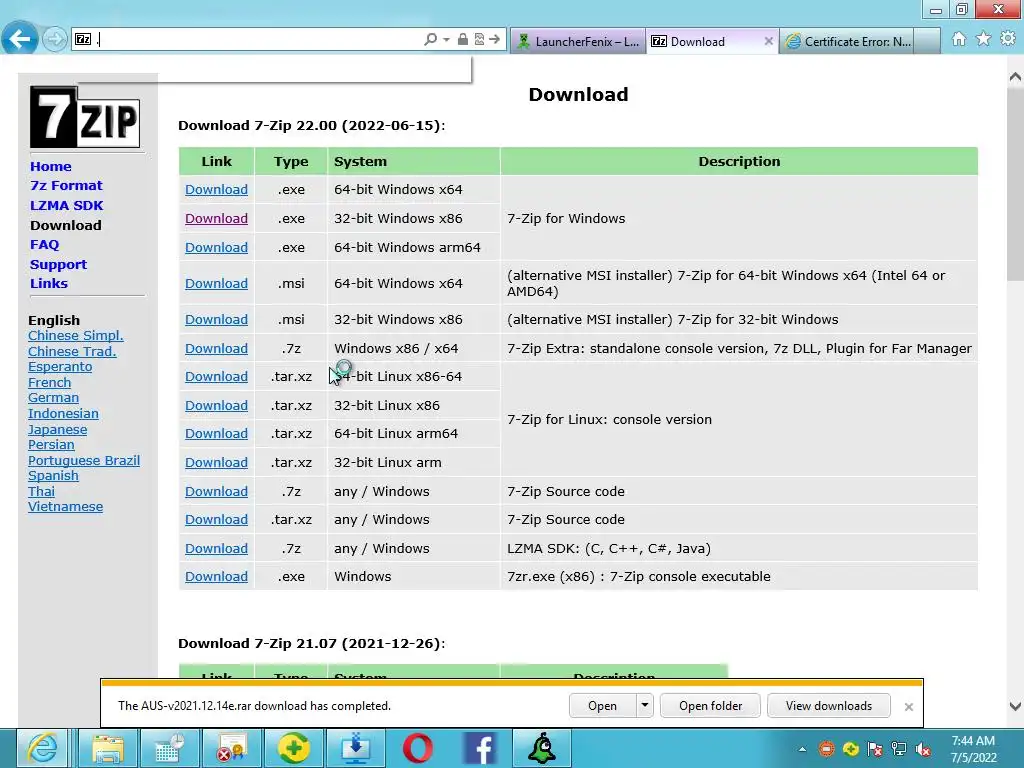Switch language to Indonesian
Viewport: 1024px width, 768px height.
[63, 413]
